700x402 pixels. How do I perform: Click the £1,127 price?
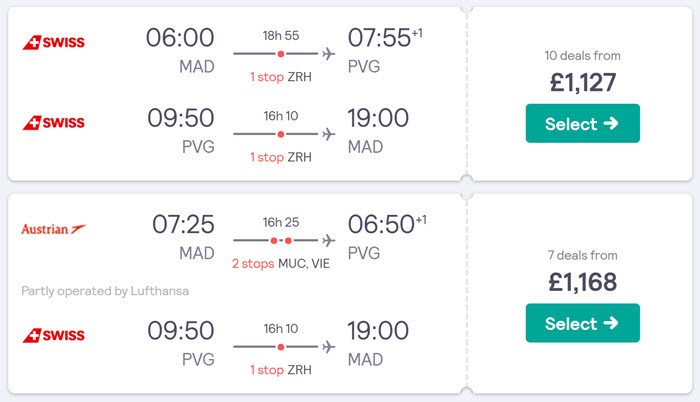click(x=583, y=83)
